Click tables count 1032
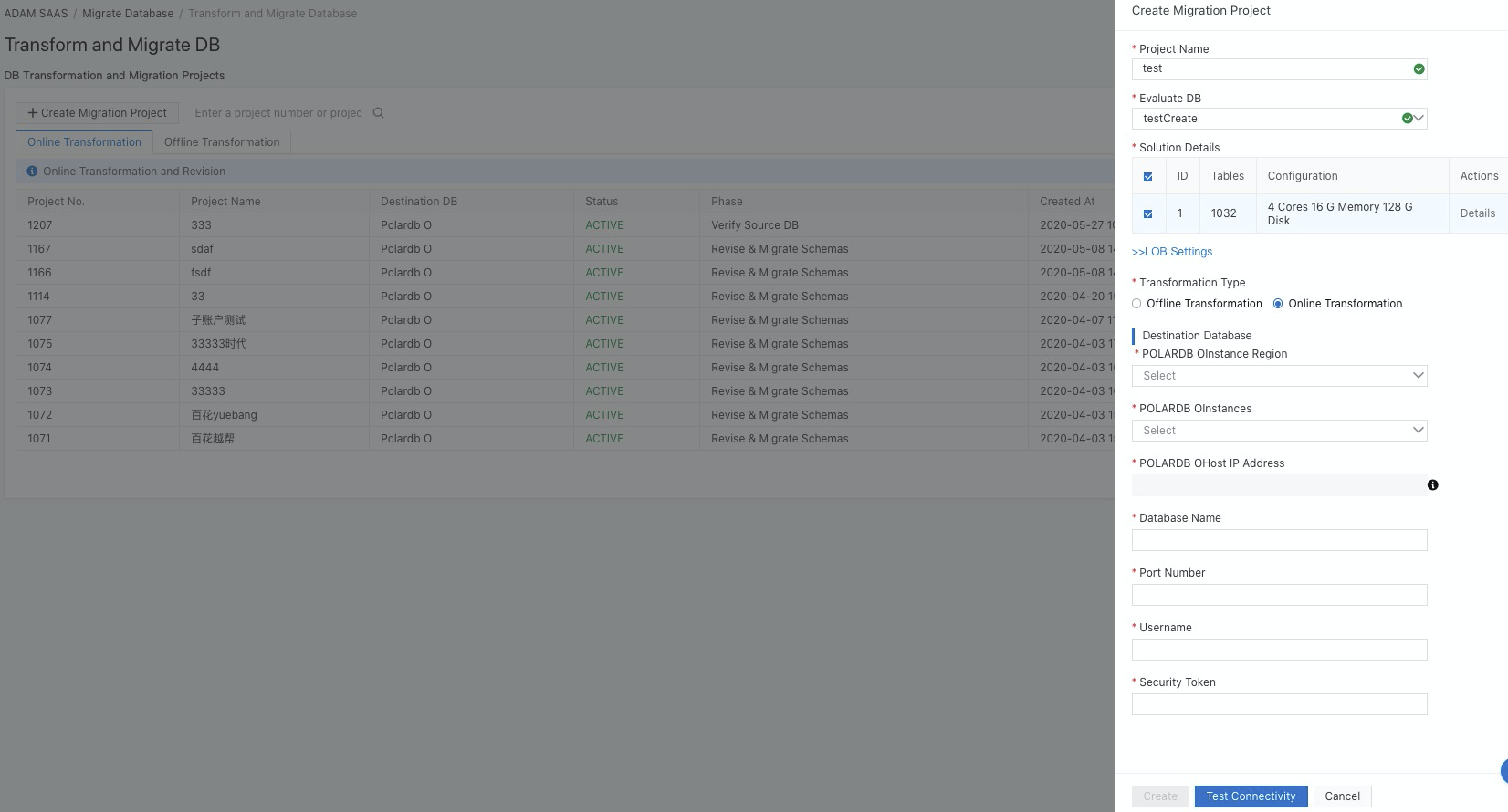Screen dimensions: 1508x812 pos(1223,213)
